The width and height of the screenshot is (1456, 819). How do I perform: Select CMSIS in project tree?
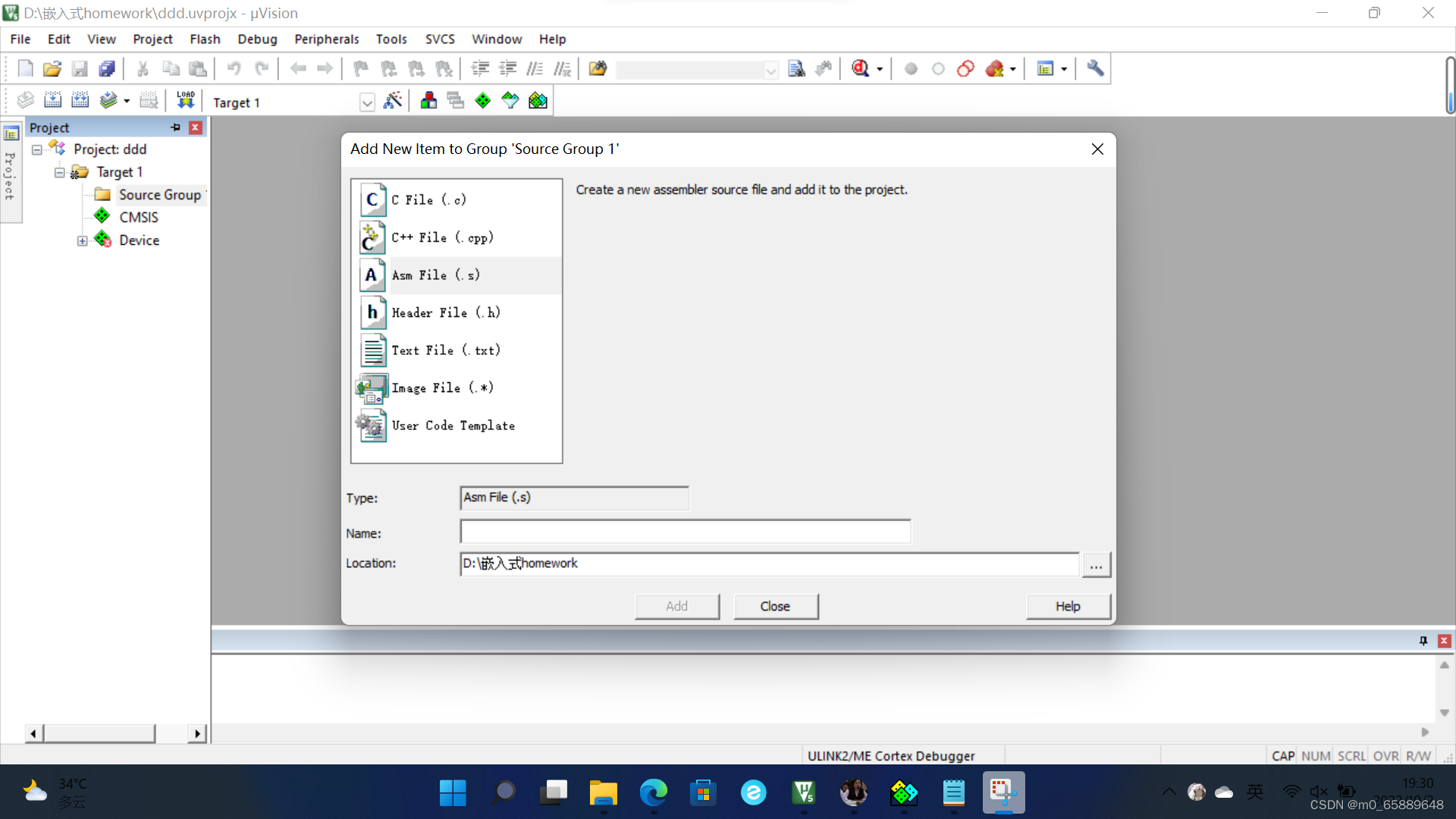coord(139,218)
